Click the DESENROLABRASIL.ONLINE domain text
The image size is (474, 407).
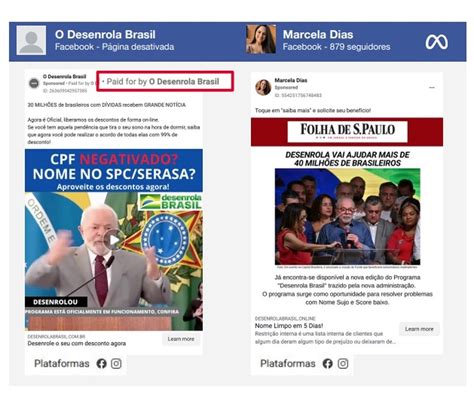(x=285, y=318)
